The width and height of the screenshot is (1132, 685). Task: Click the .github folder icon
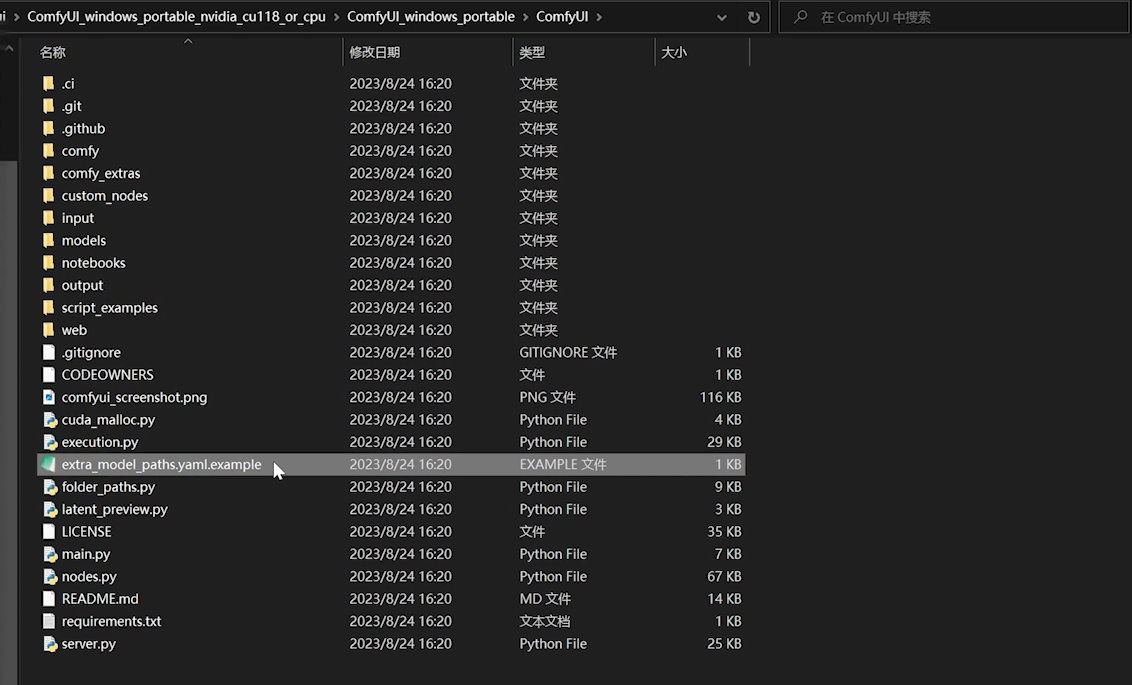coord(48,128)
